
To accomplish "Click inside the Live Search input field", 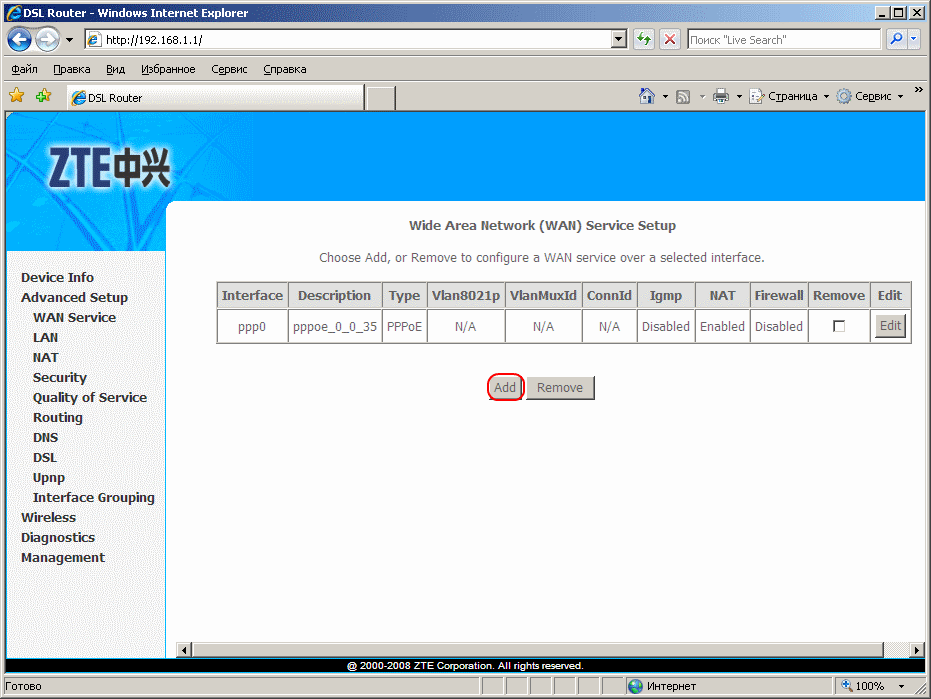I will tap(783, 40).
